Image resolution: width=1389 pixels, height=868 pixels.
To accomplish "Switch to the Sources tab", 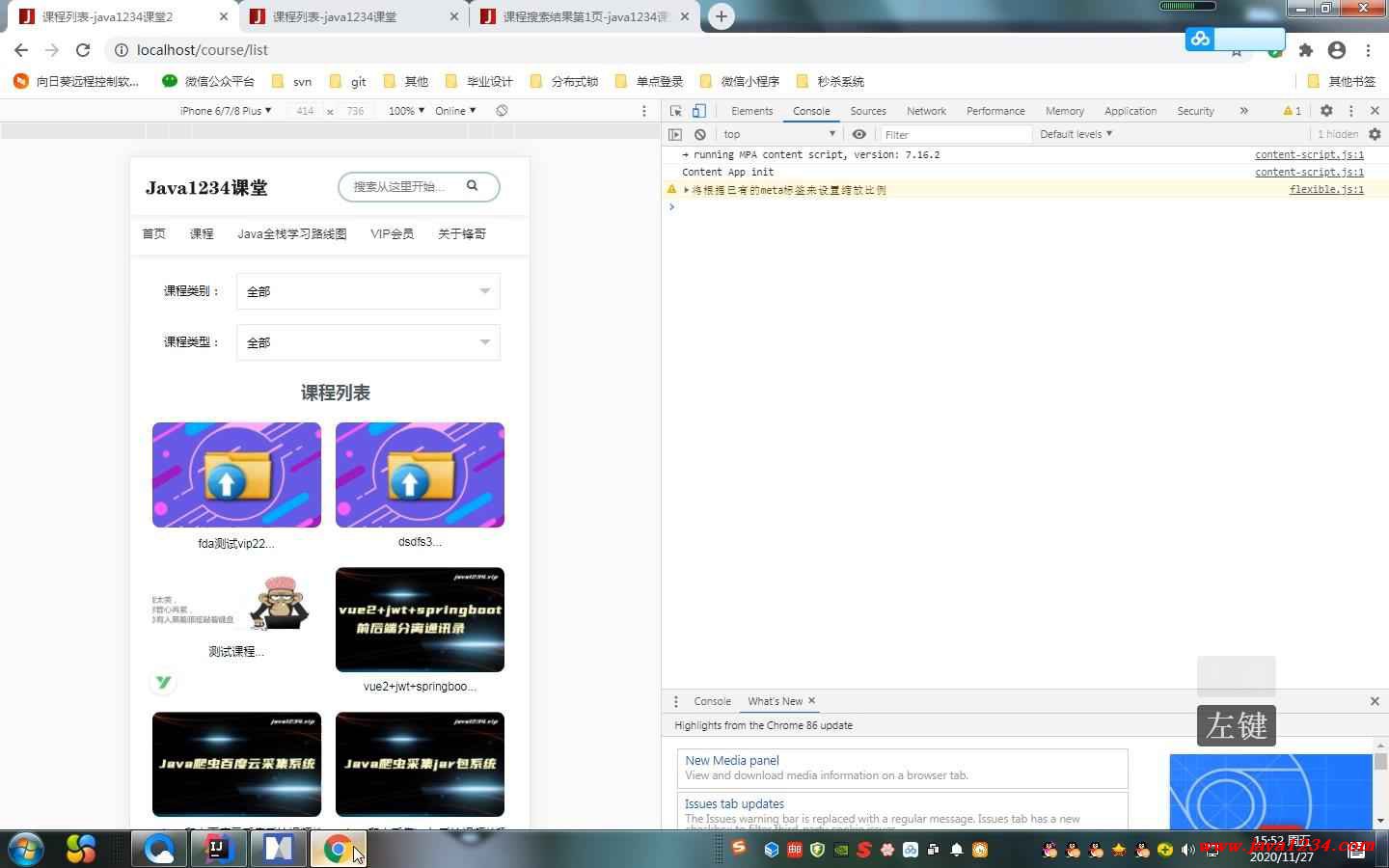I will [x=868, y=111].
